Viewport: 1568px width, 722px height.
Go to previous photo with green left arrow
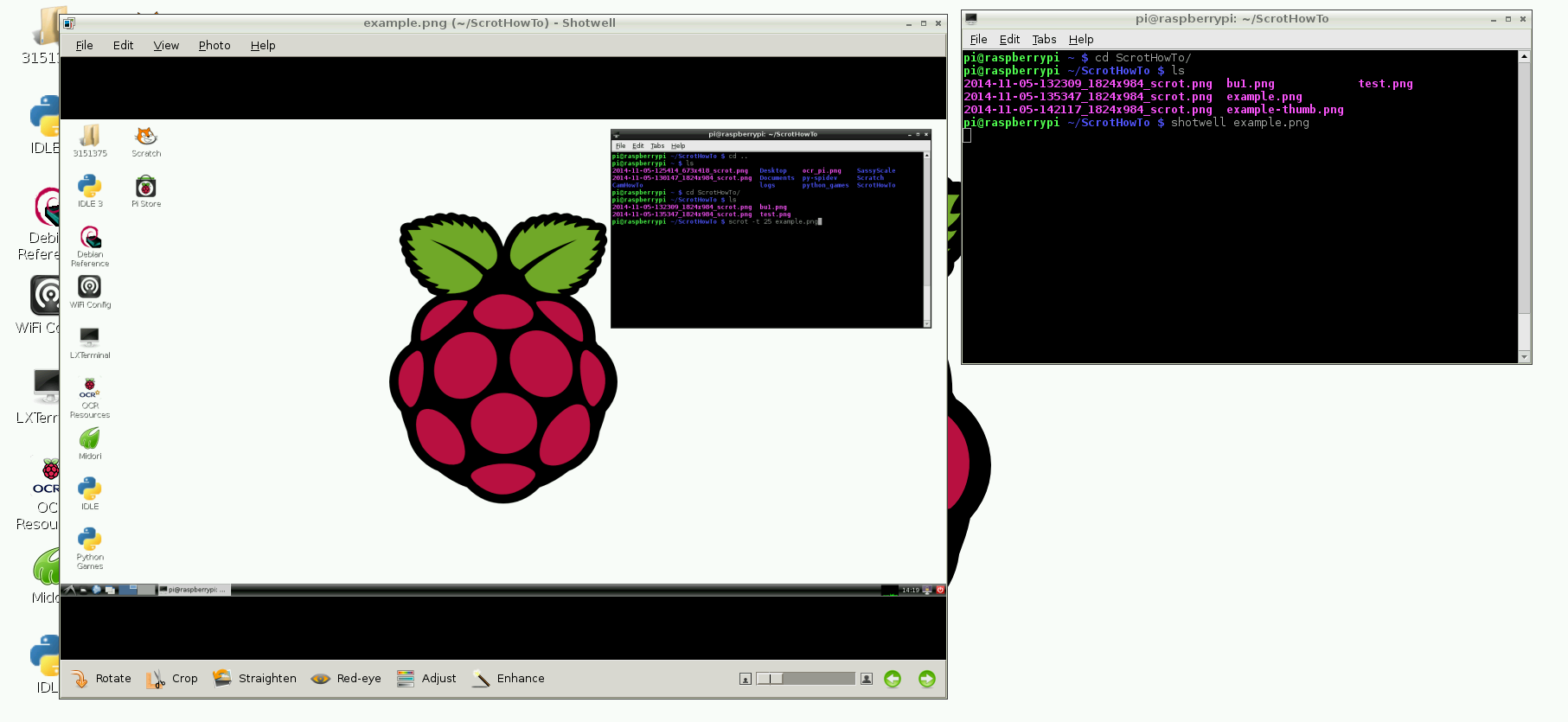[x=893, y=679]
